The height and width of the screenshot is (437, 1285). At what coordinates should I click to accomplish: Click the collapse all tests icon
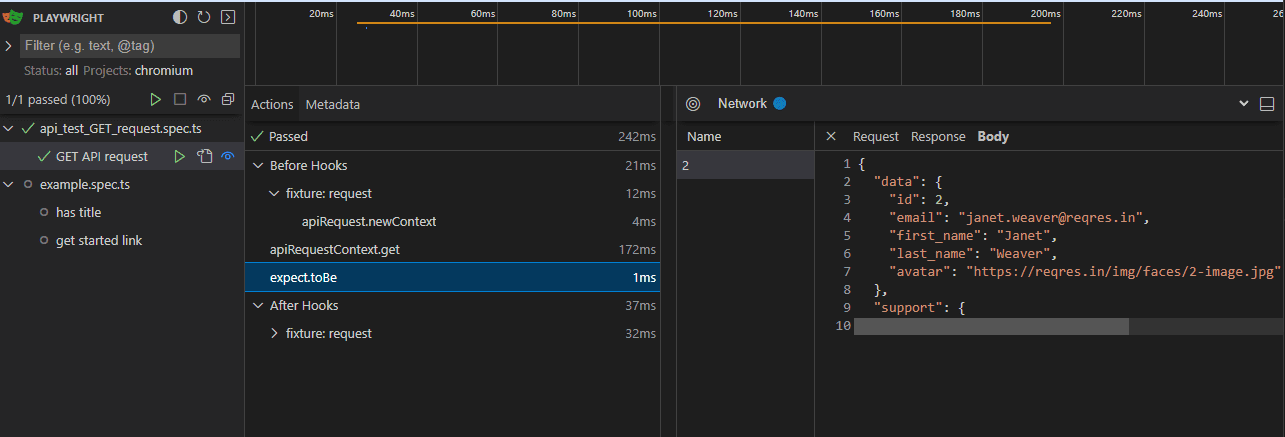point(228,99)
